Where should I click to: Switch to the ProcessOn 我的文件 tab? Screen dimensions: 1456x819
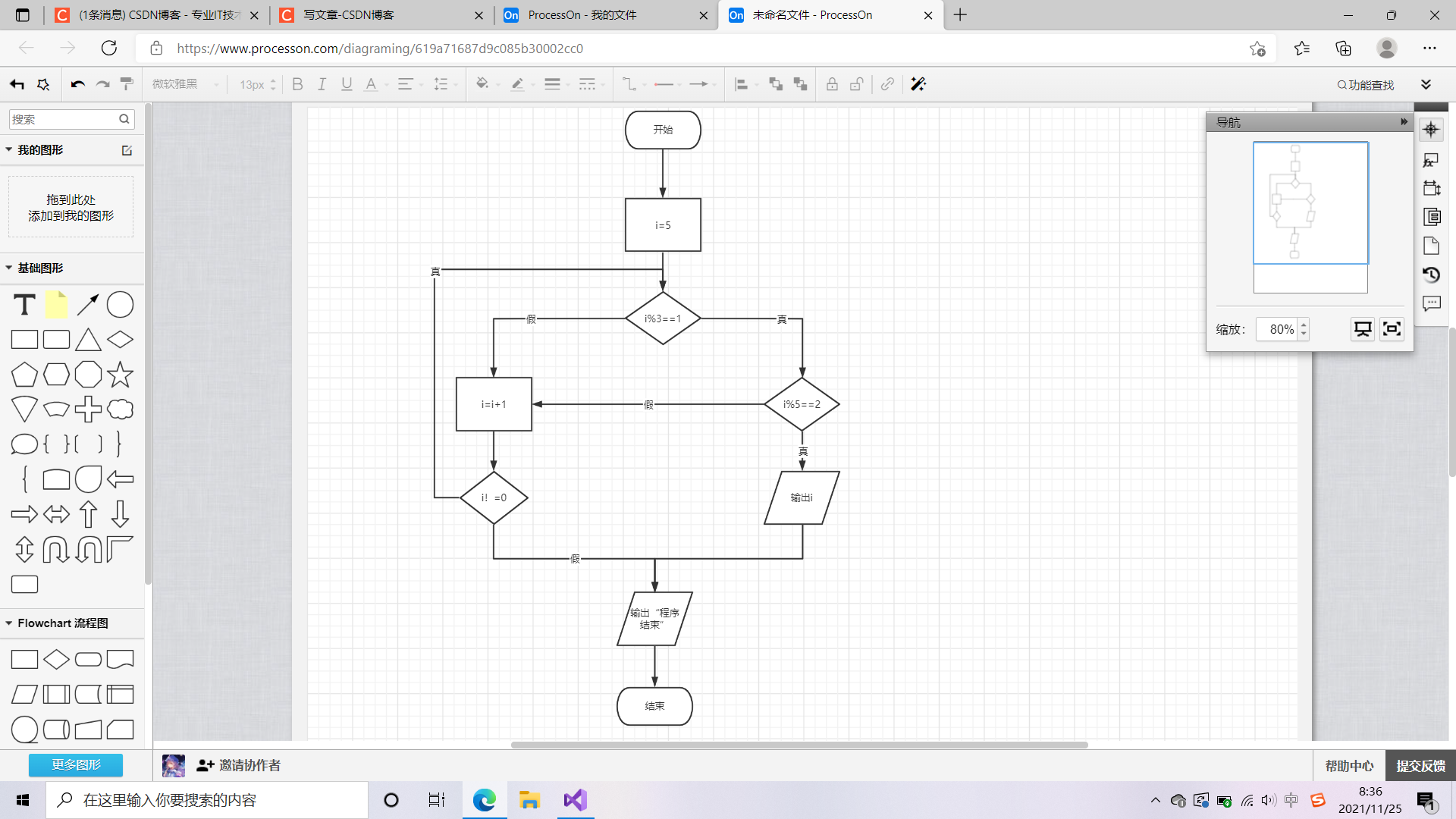tap(582, 15)
